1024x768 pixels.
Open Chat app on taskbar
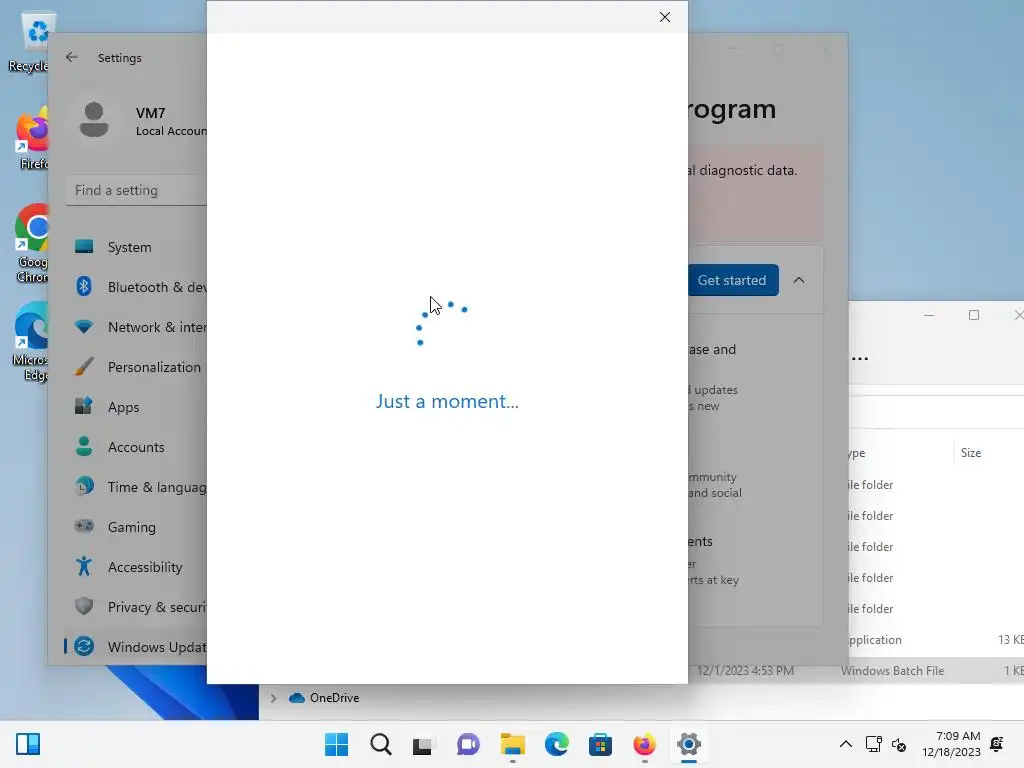tap(468, 744)
